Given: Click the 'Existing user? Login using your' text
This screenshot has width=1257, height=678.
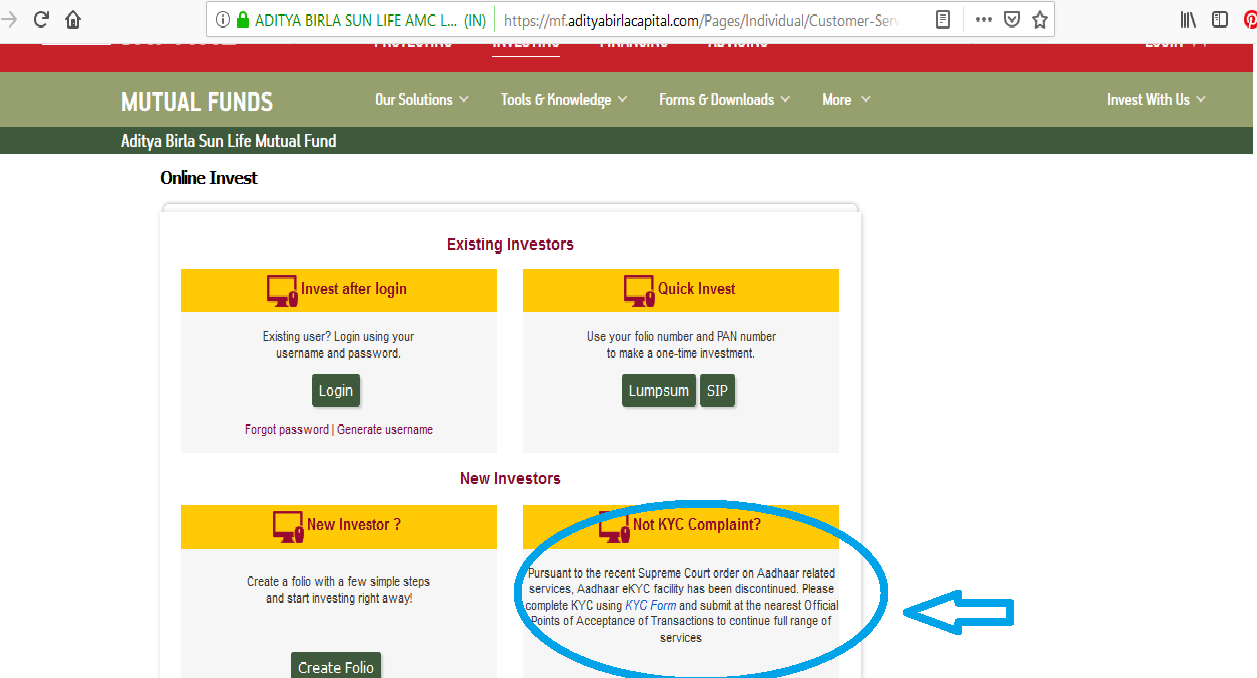Looking at the screenshot, I should coord(338,337).
